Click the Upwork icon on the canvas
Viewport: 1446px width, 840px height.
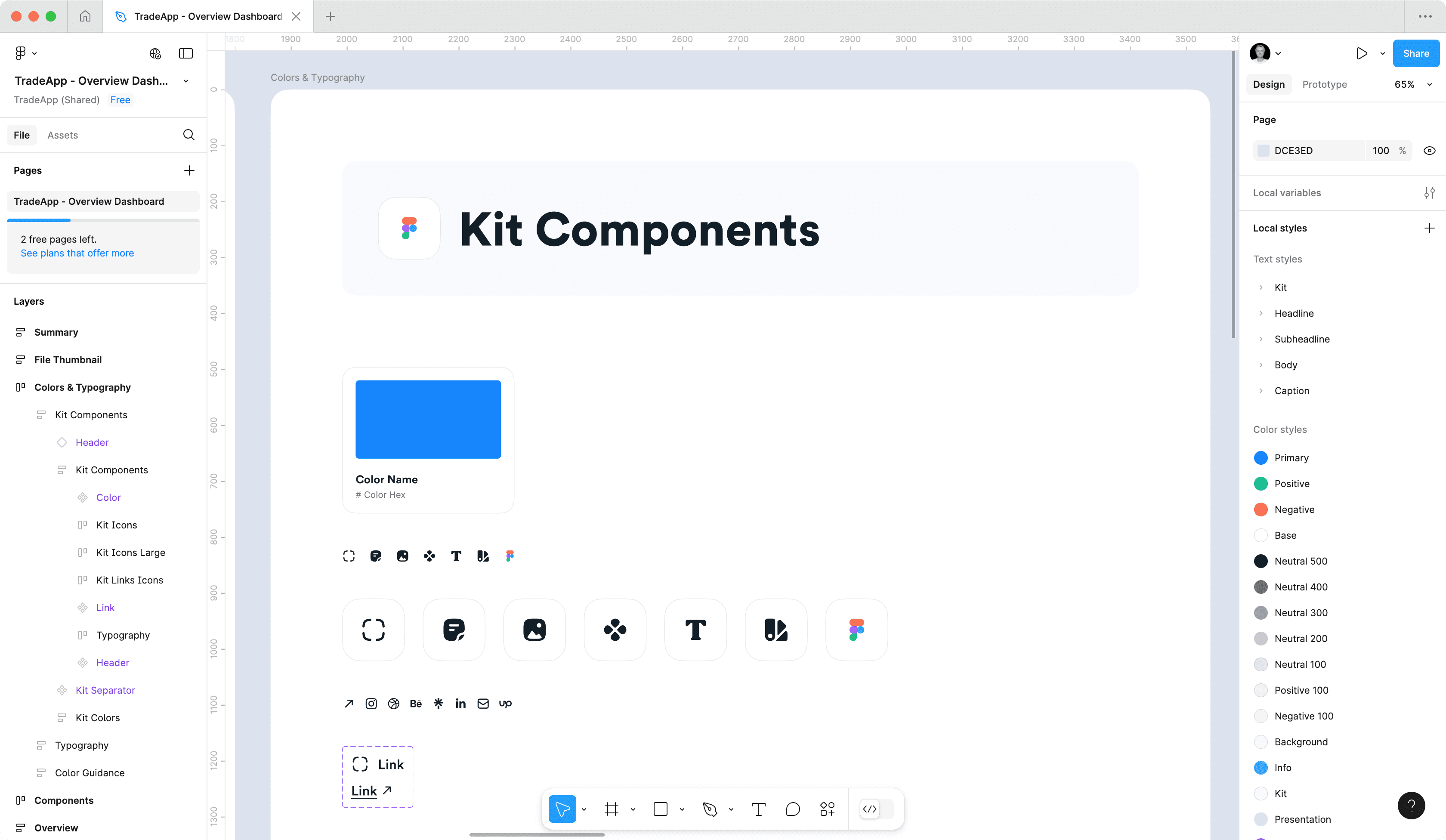tap(506, 704)
